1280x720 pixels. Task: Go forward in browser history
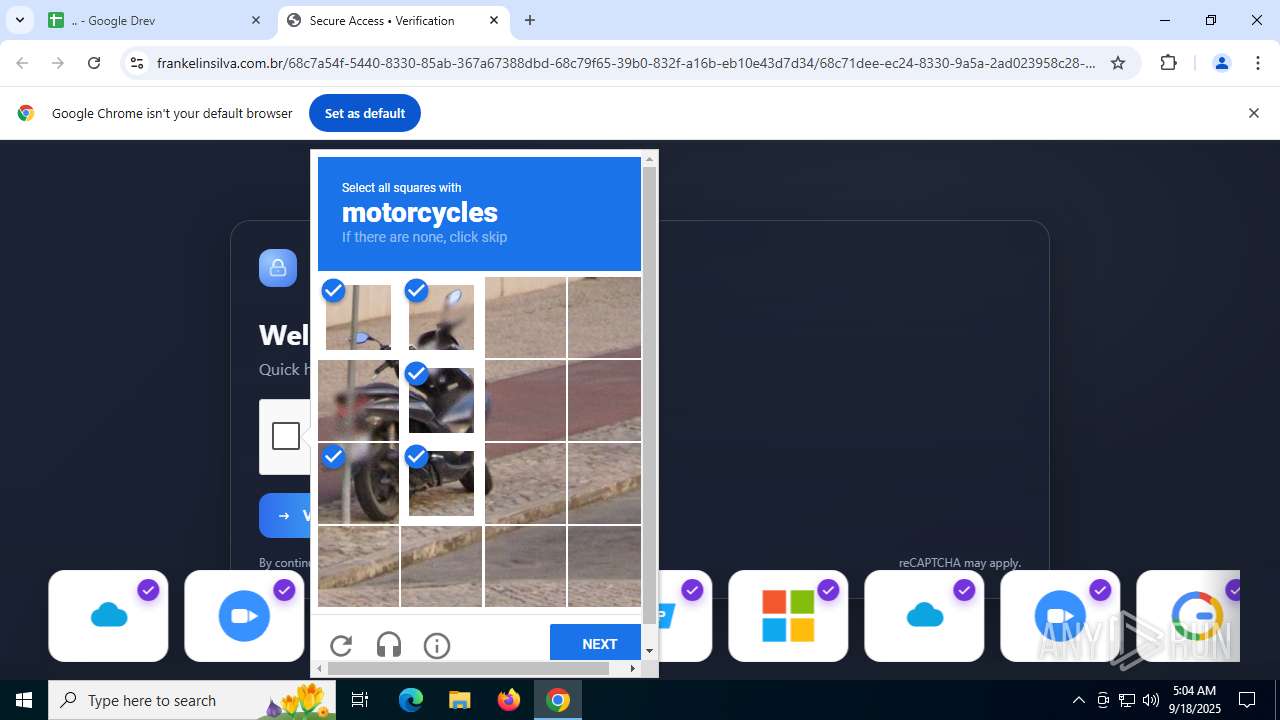[x=58, y=63]
